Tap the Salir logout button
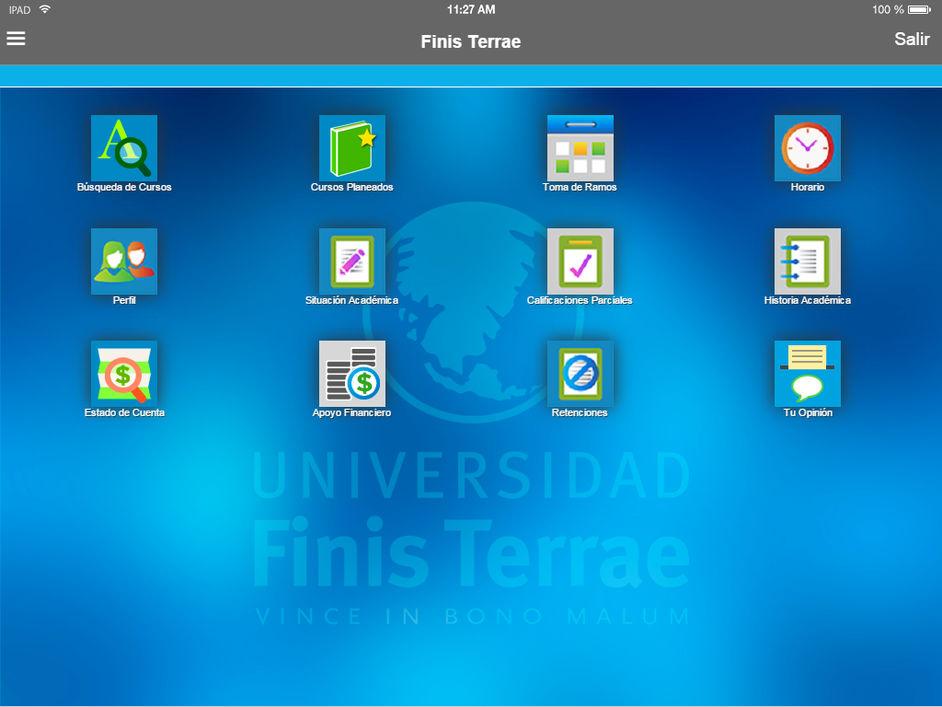The height and width of the screenshot is (707, 942). [911, 39]
